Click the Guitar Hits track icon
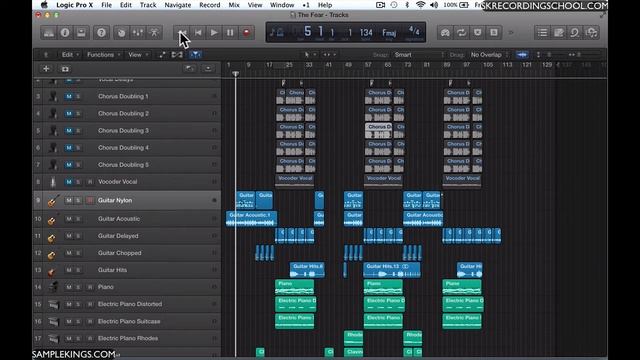Screen dimensions: 640x360 [x=52, y=271]
